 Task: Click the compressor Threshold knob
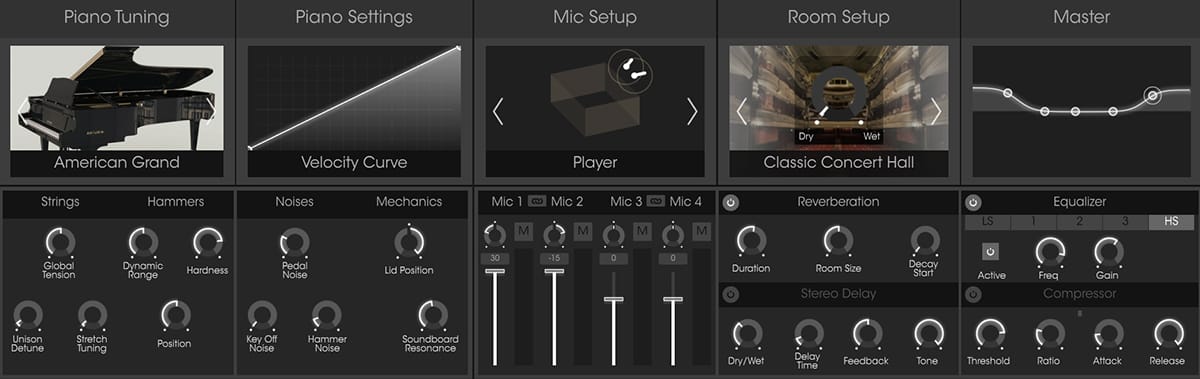point(989,334)
